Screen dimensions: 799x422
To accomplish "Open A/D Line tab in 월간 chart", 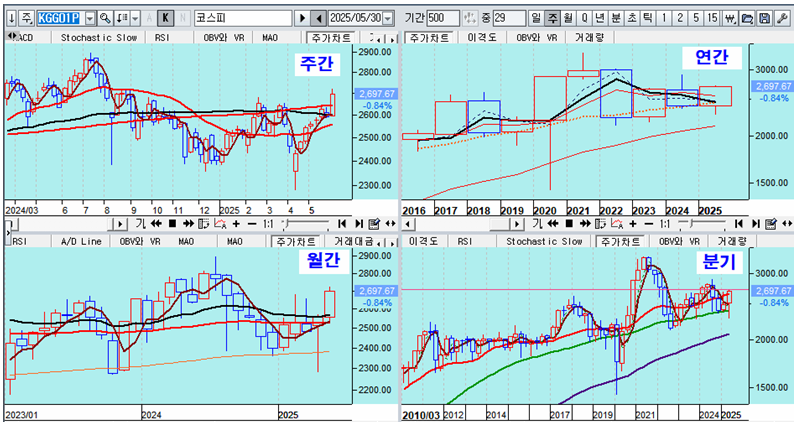I will [x=82, y=241].
